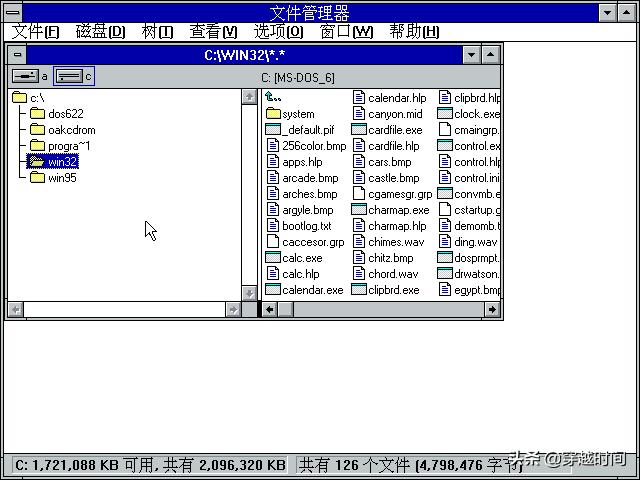Click tree pane scroll up arrow

[249, 97]
